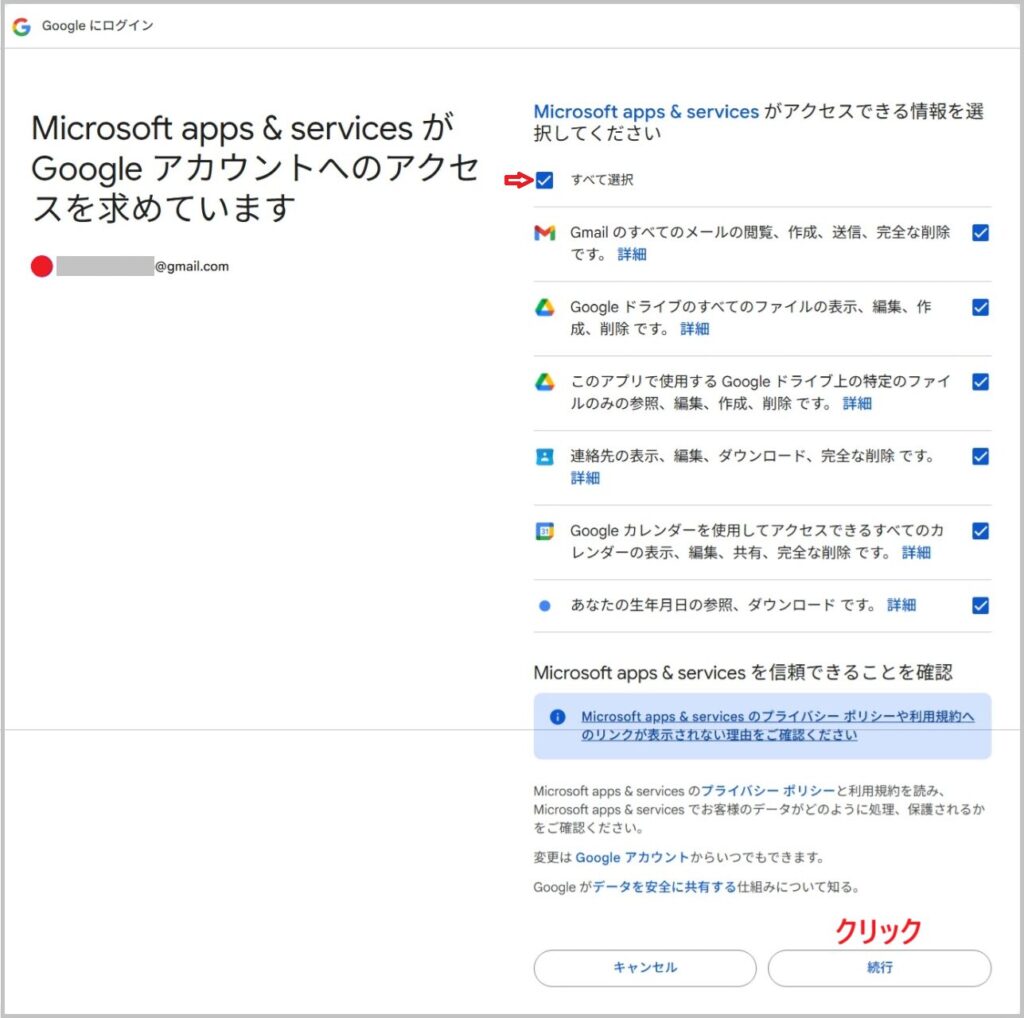Open 詳細 link for 生年月日 permission
Screen dimensions: 1024x1018
(901, 605)
